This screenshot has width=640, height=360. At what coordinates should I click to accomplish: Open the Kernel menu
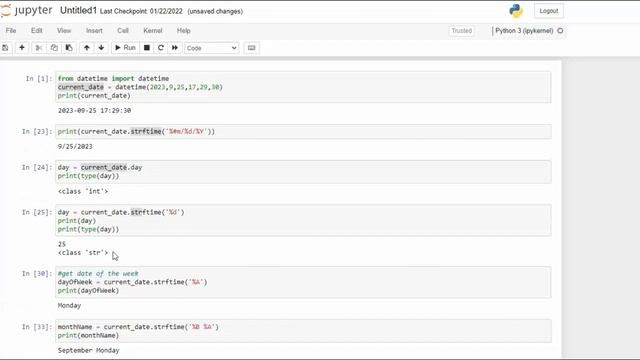pyautogui.click(x=153, y=31)
